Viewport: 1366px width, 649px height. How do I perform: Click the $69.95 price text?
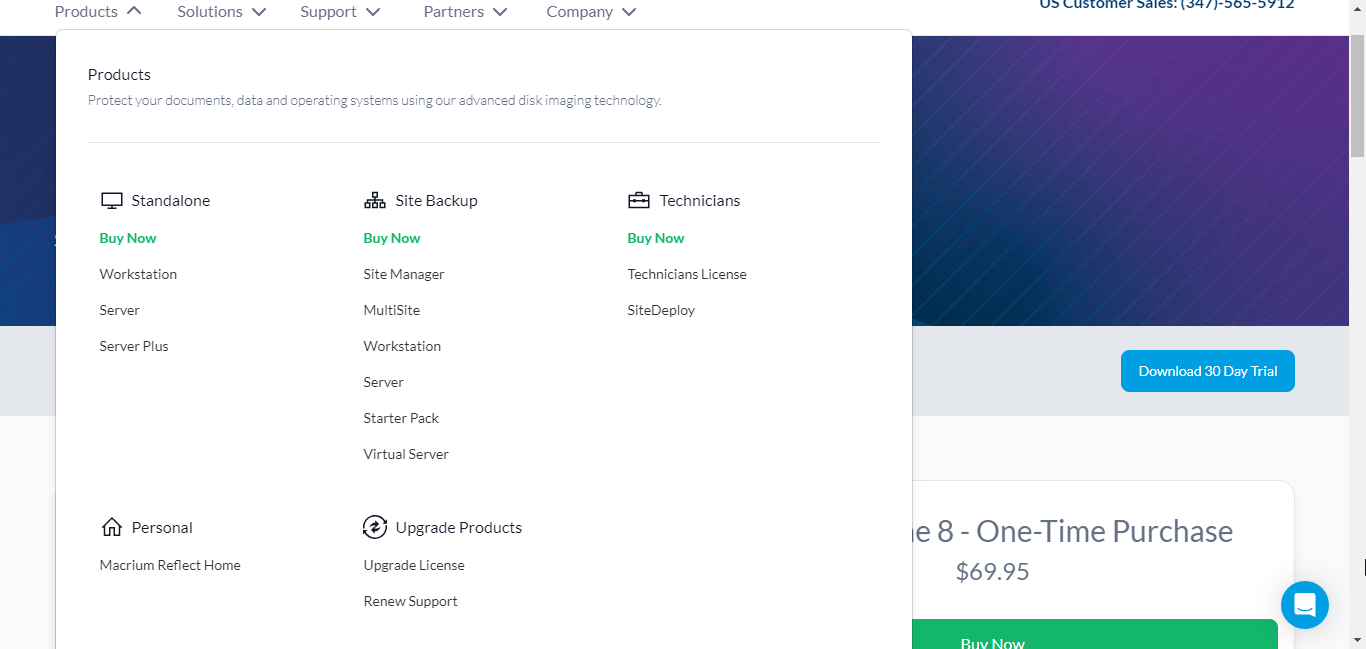point(992,571)
